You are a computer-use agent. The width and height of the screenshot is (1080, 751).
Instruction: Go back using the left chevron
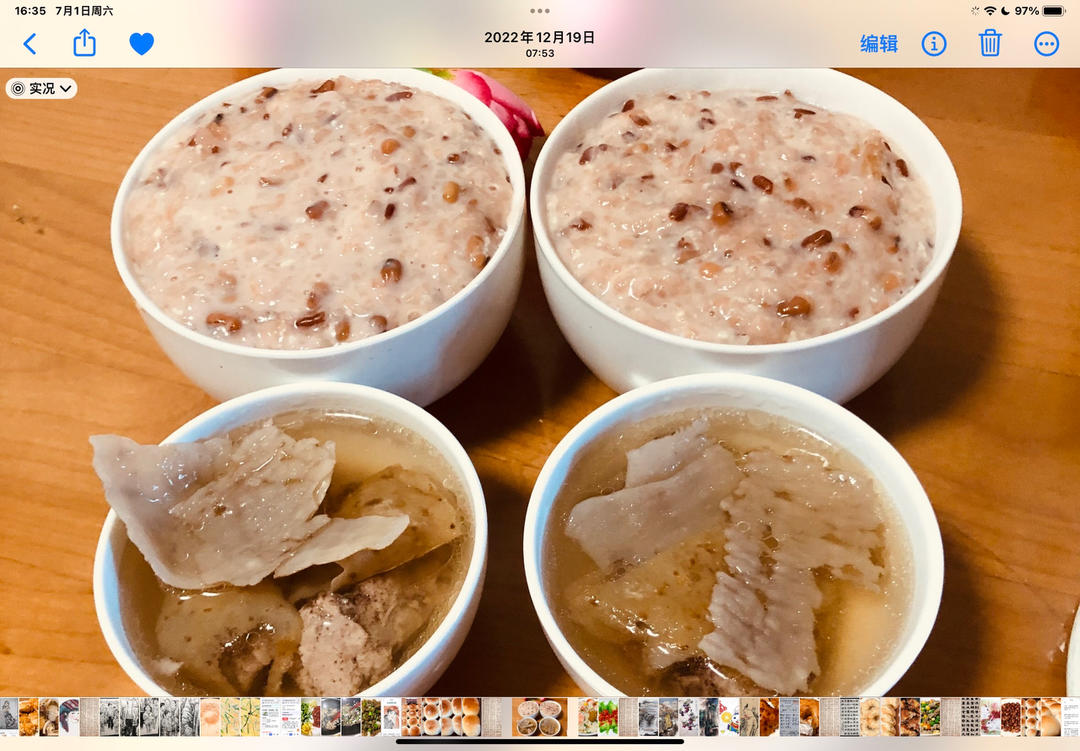click(x=30, y=44)
